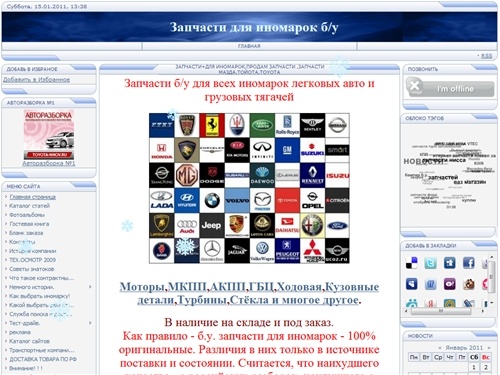Expand the Тест-драйв submenu arrow
The height and width of the screenshot is (375, 500).
(x=90, y=323)
